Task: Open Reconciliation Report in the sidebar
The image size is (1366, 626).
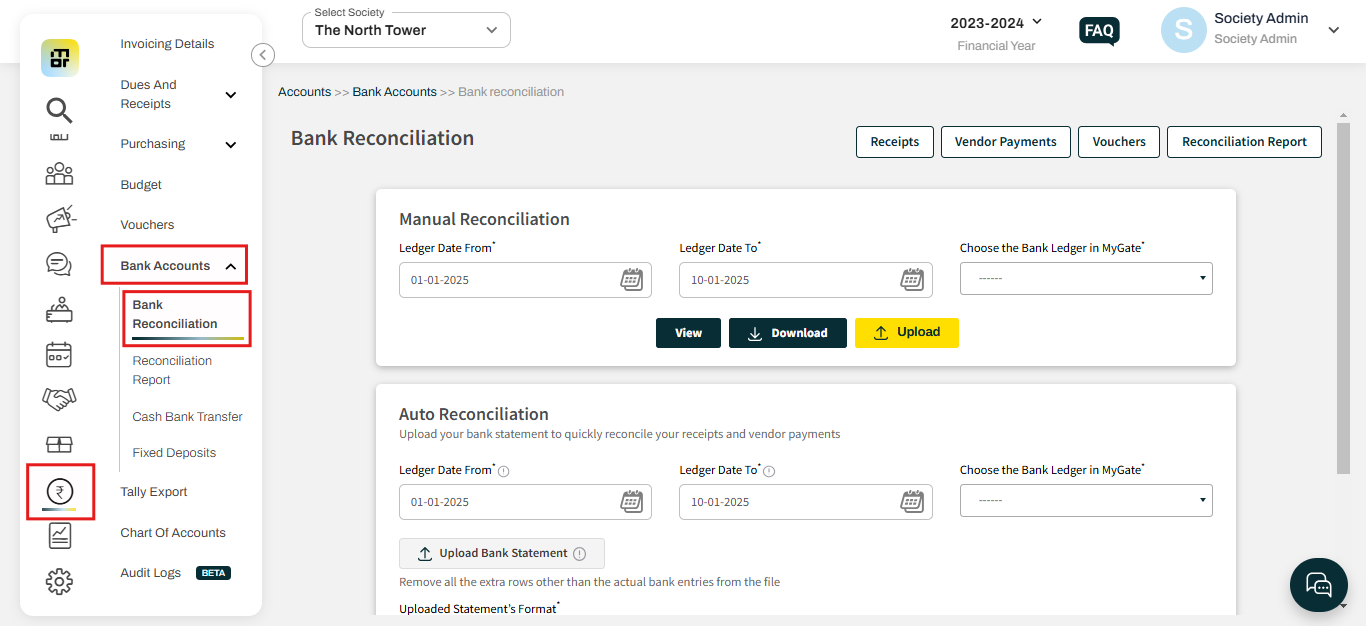Action: click(x=172, y=370)
